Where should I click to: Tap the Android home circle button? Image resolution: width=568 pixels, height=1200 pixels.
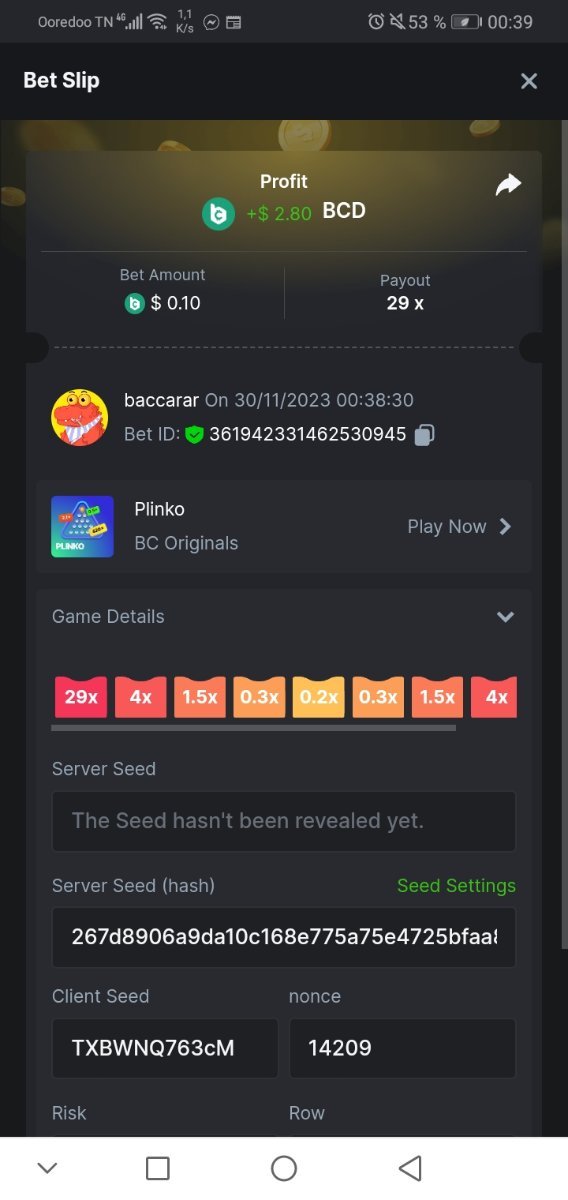tap(284, 1168)
